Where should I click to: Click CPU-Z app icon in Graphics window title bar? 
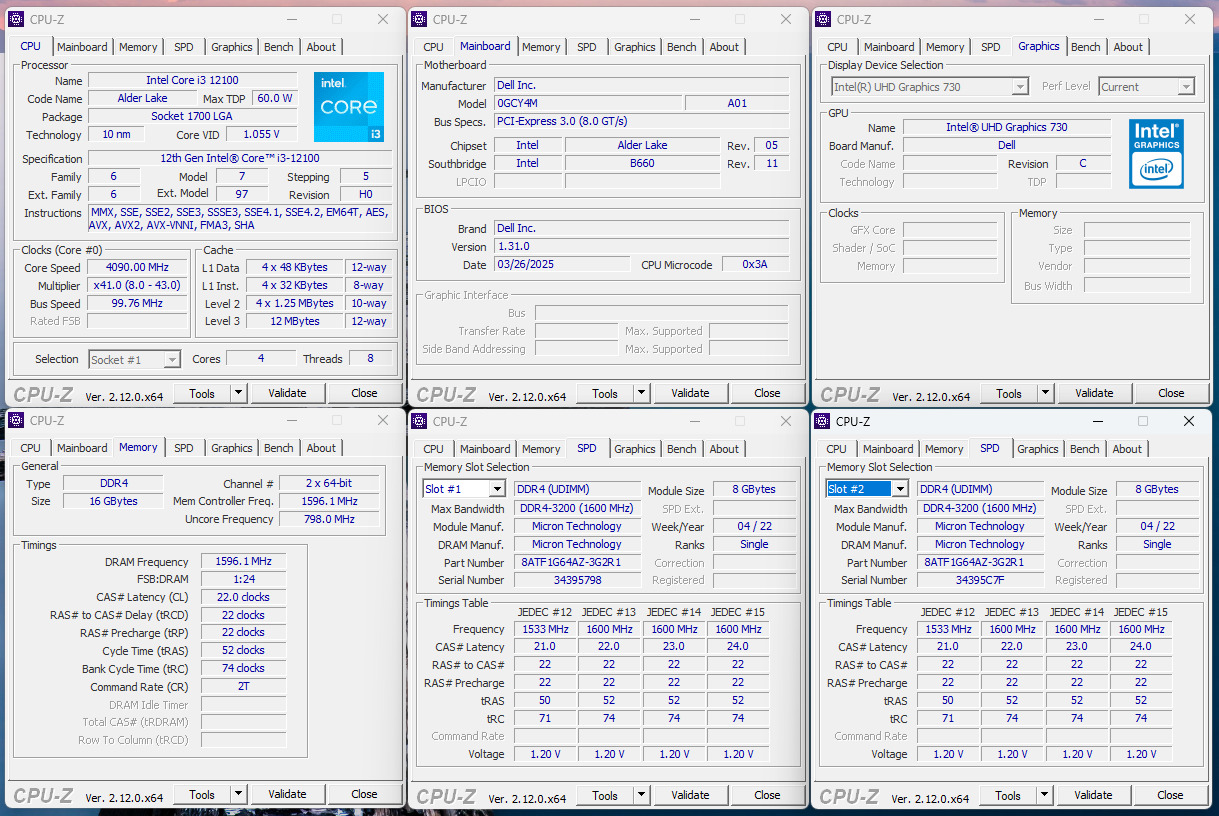pyautogui.click(x=823, y=19)
